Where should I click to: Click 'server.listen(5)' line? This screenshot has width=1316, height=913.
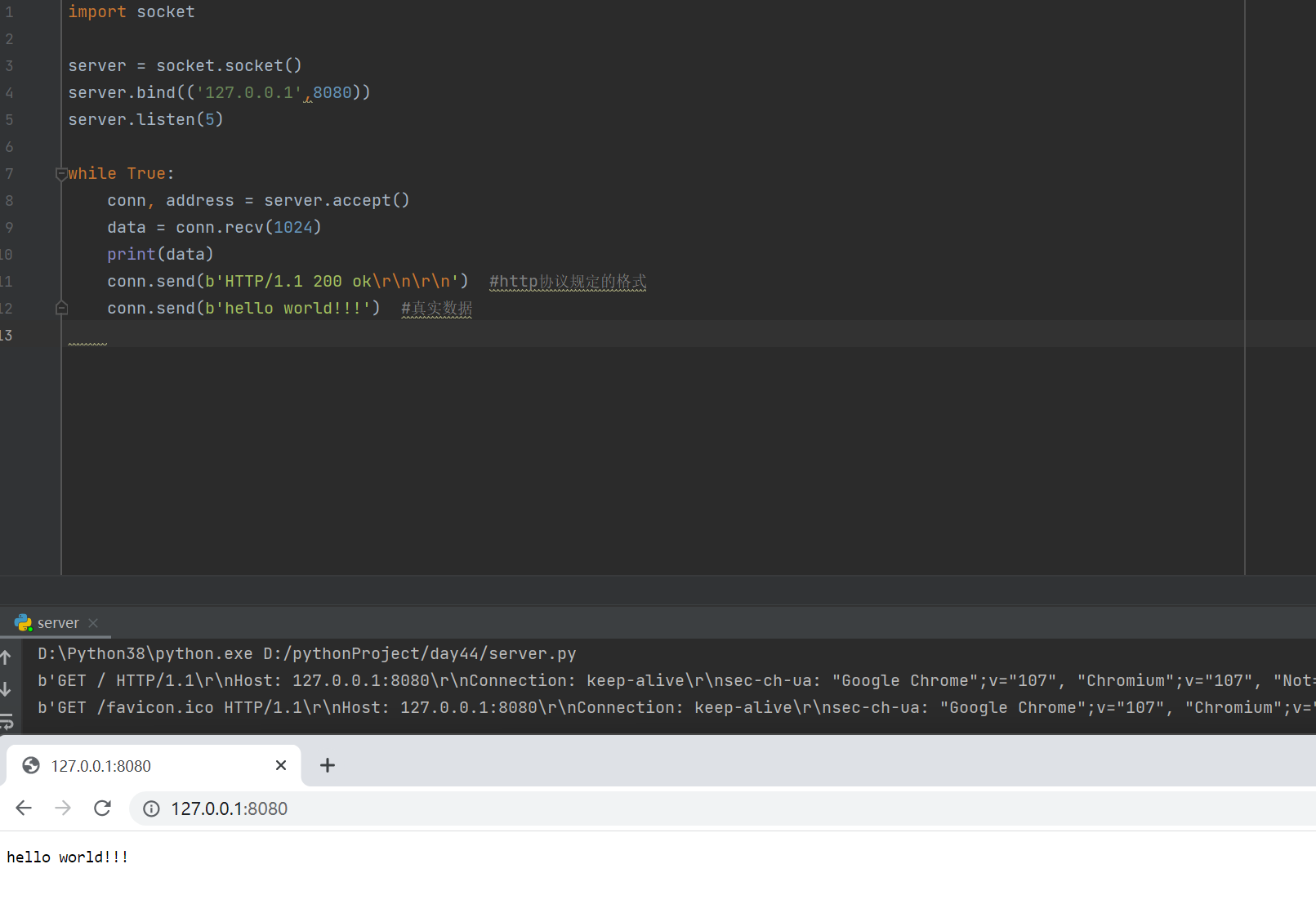click(x=145, y=119)
